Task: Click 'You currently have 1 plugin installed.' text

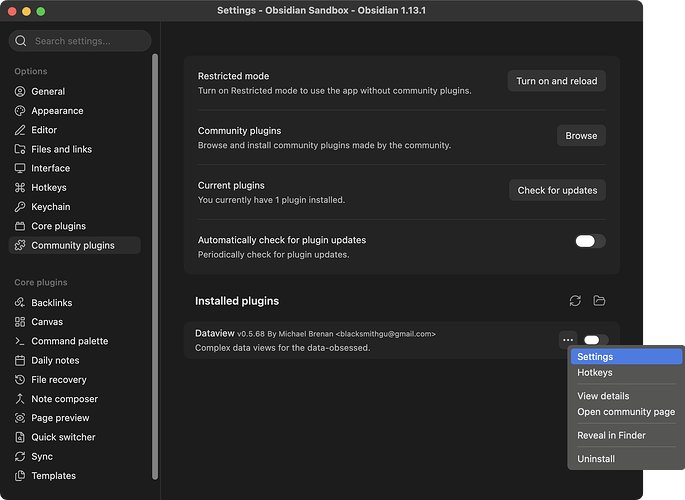Action: pyautogui.click(x=271, y=200)
